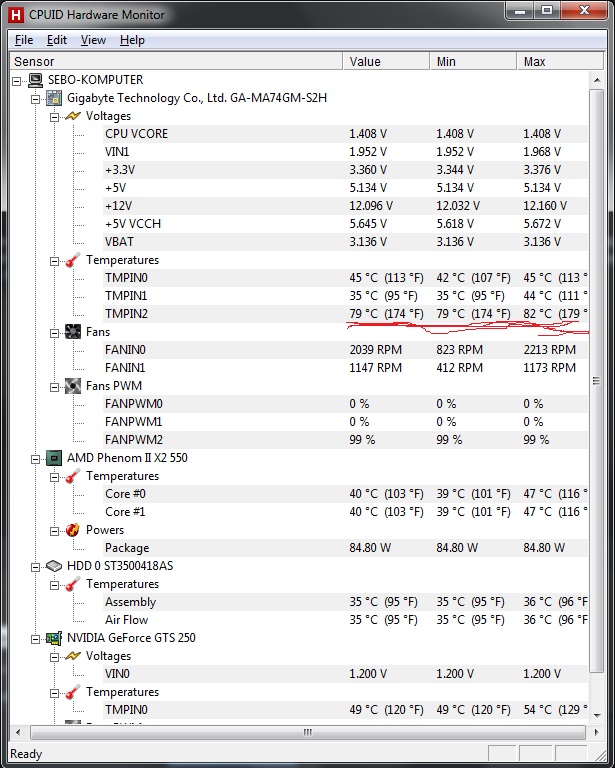Click the Ready status bar text
Viewport: 615px width, 768px height.
coord(26,754)
